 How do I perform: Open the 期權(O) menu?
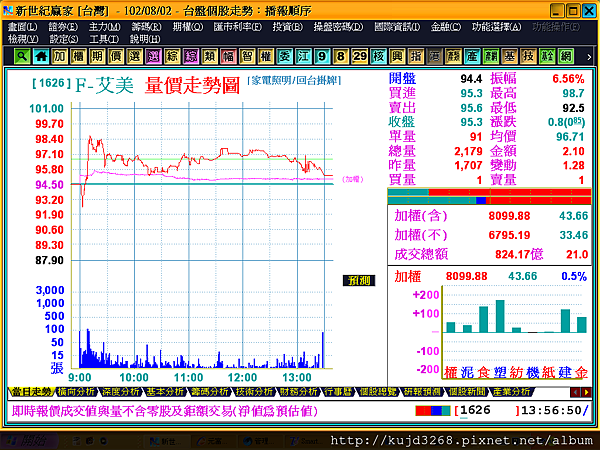[x=188, y=27]
